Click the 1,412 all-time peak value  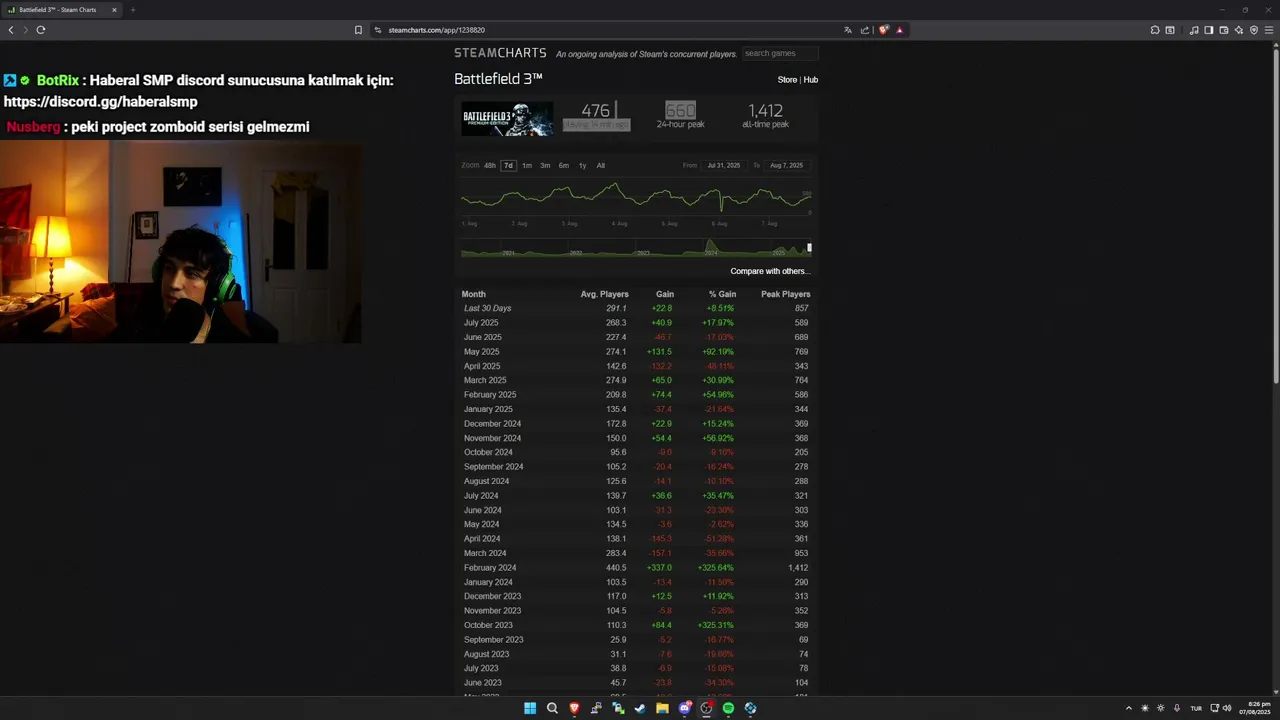point(765,111)
